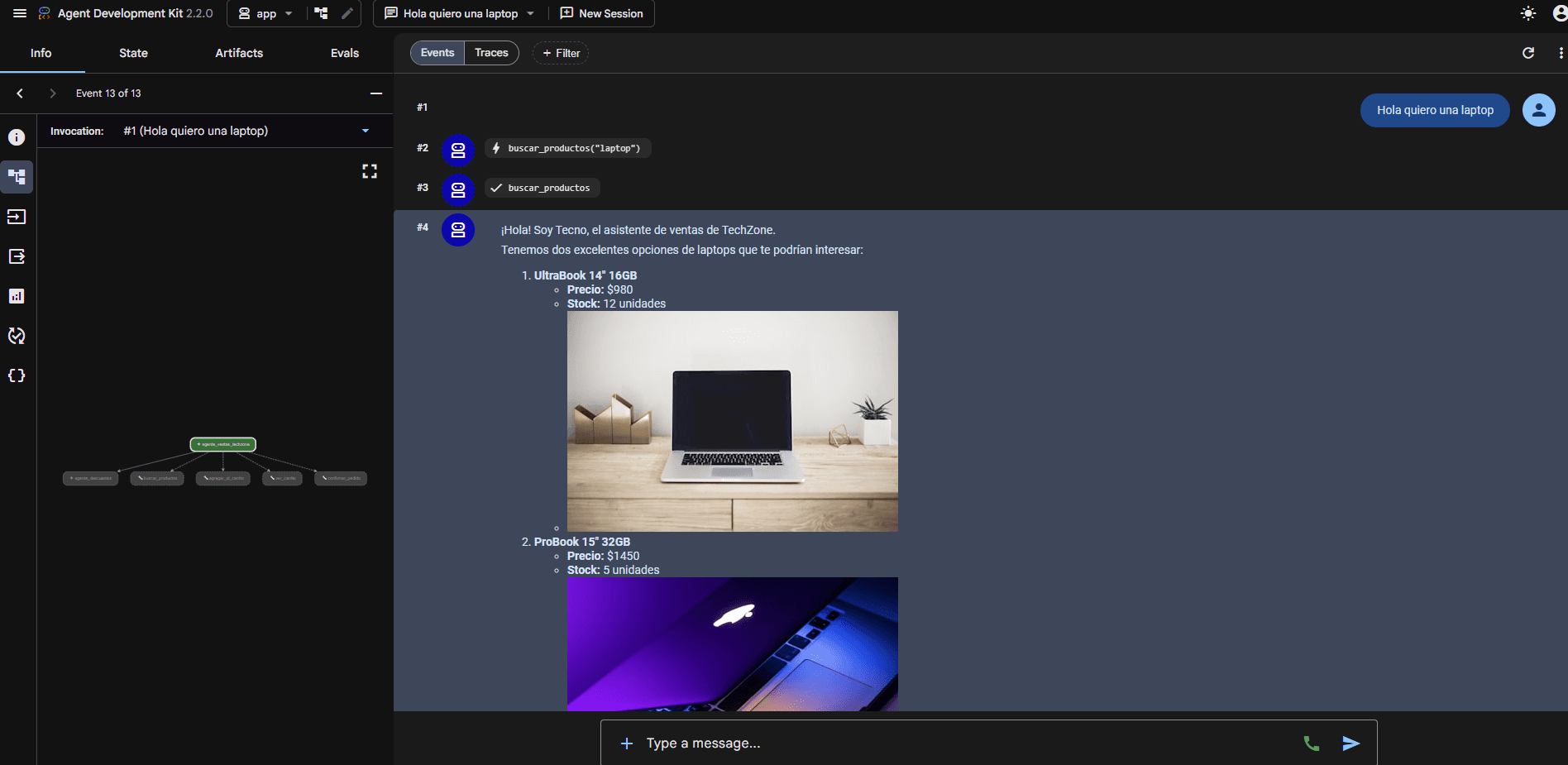Click the agent bot avatar on event #3
This screenshot has height=765, width=1568.
click(458, 190)
